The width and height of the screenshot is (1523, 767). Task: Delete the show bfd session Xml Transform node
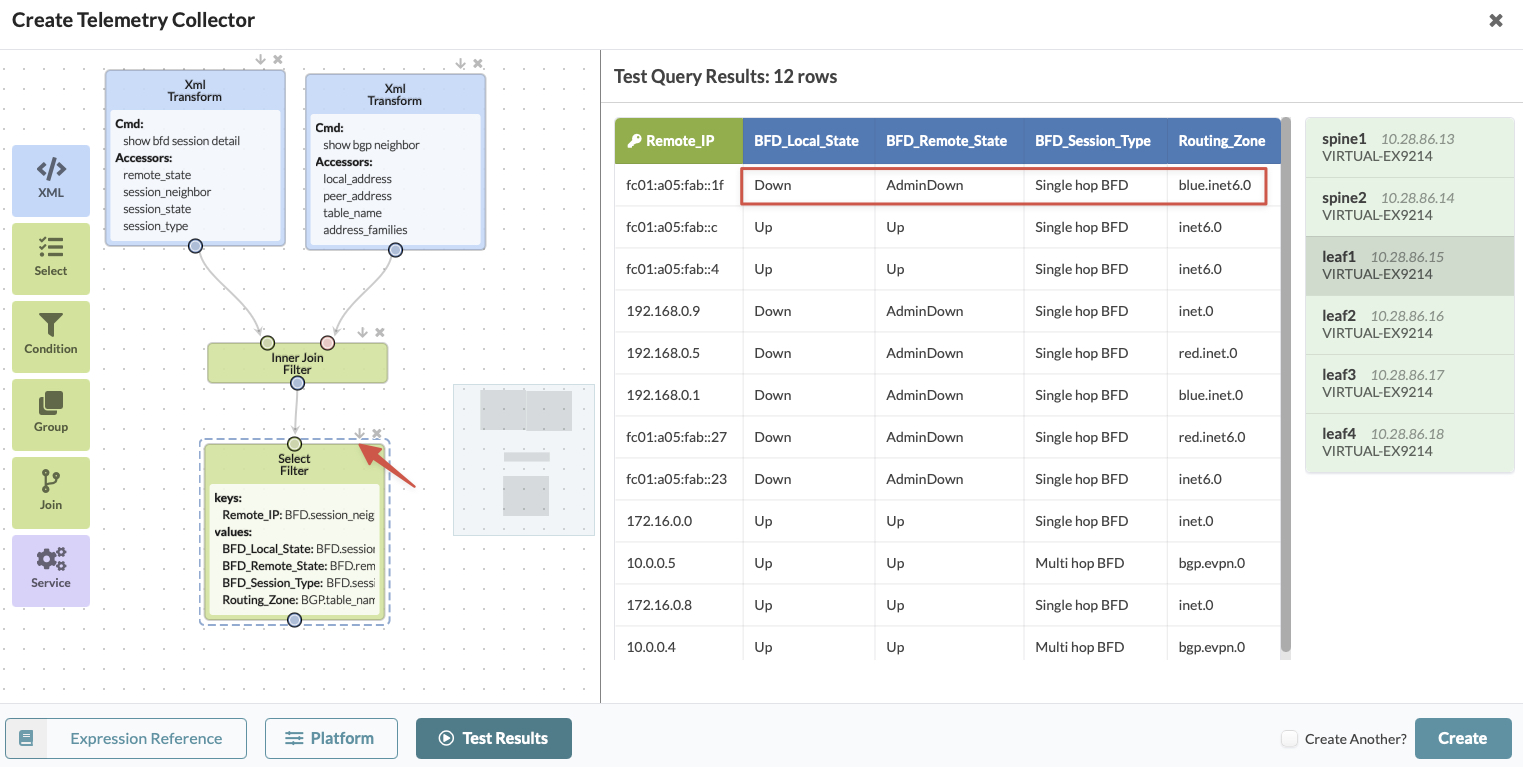coord(278,60)
